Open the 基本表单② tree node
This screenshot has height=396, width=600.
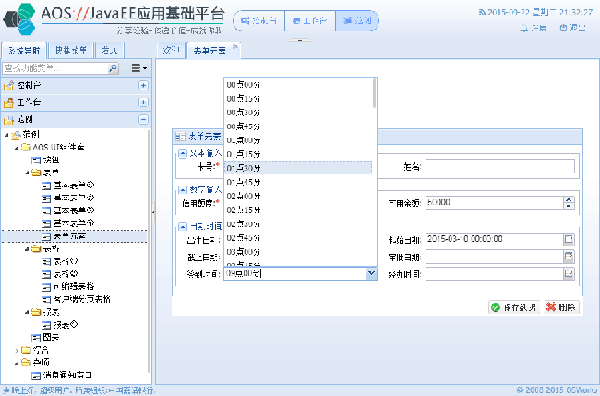[x=73, y=198]
